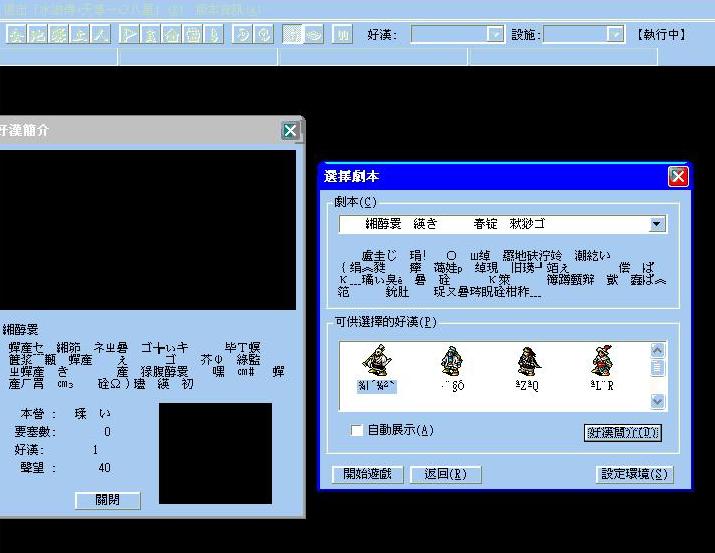
Task: Close the 選擇劇本 dialog with the red X
Action: pyautogui.click(x=678, y=176)
